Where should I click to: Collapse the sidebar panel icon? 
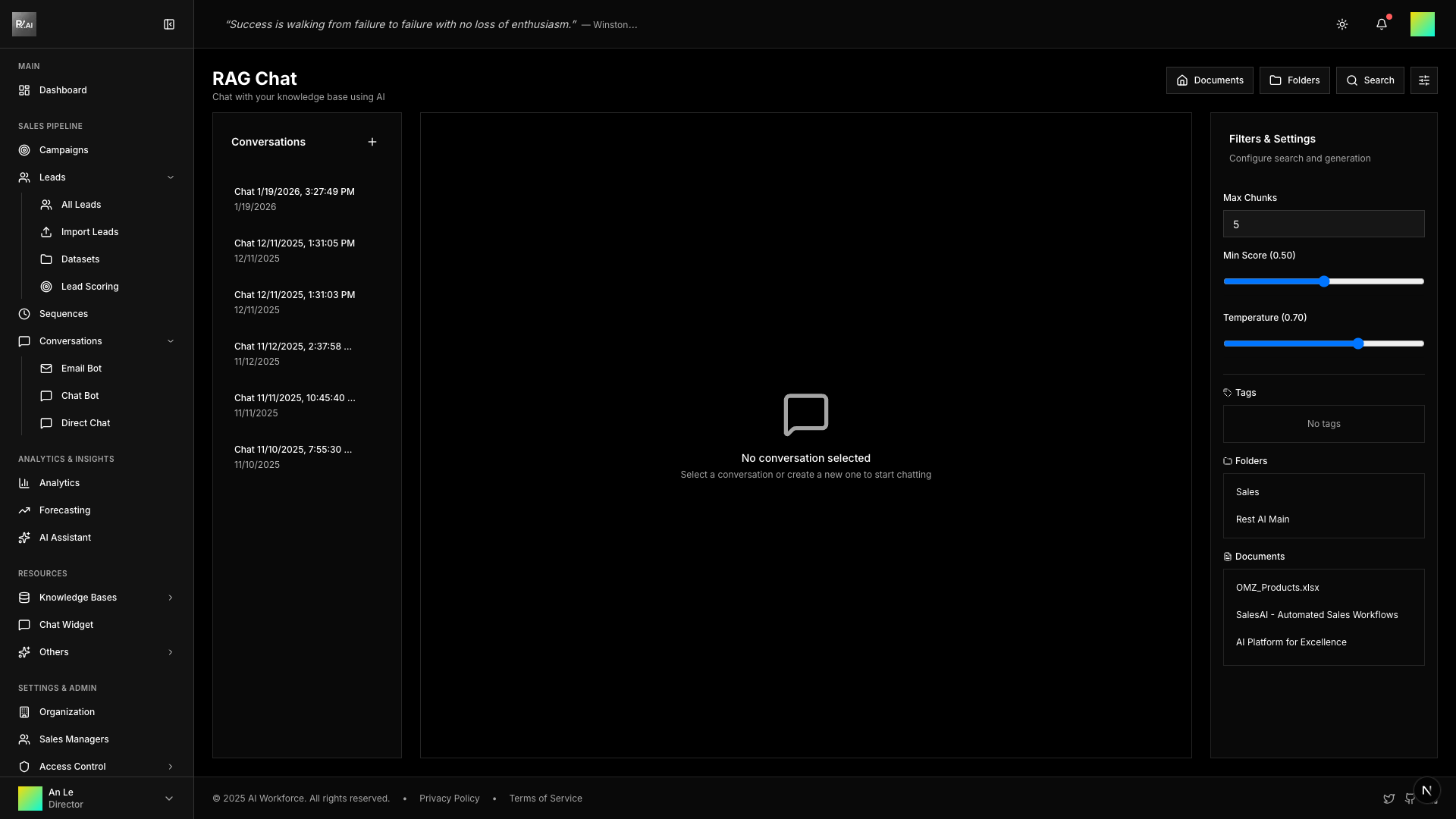point(169,24)
